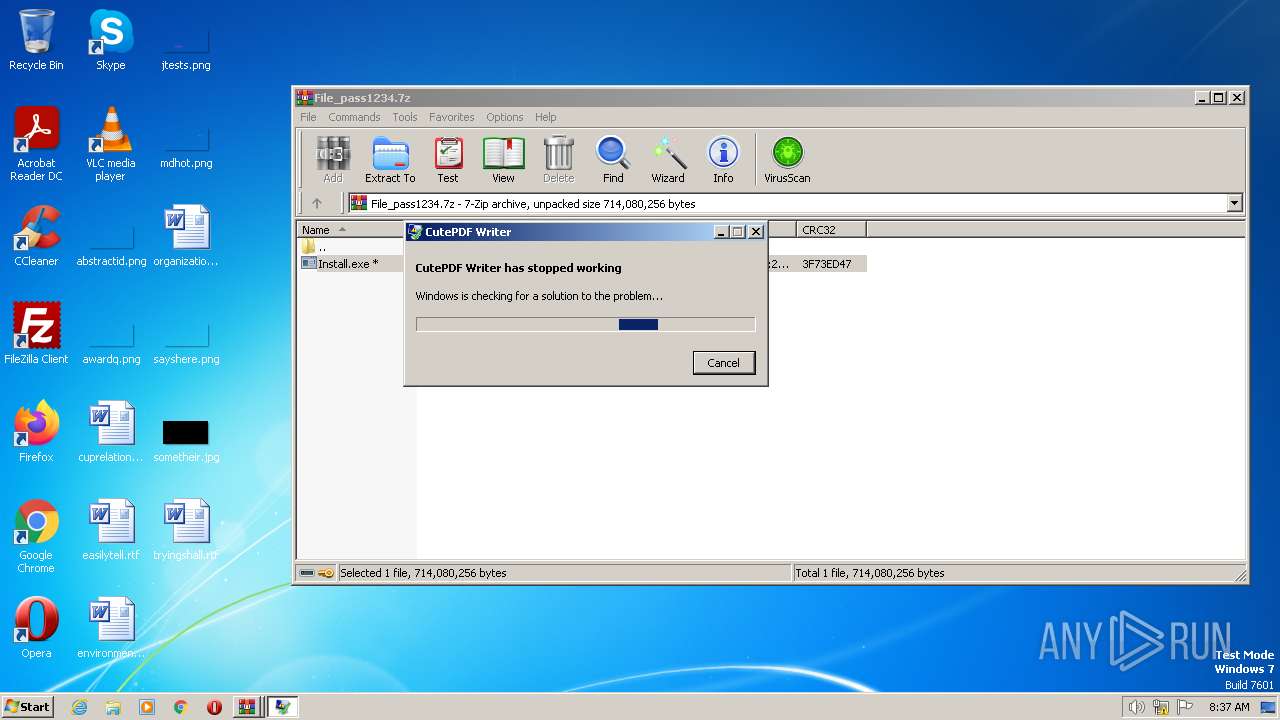The image size is (1280, 720).
Task: Click the Delete toolbar icon
Action: [558, 160]
